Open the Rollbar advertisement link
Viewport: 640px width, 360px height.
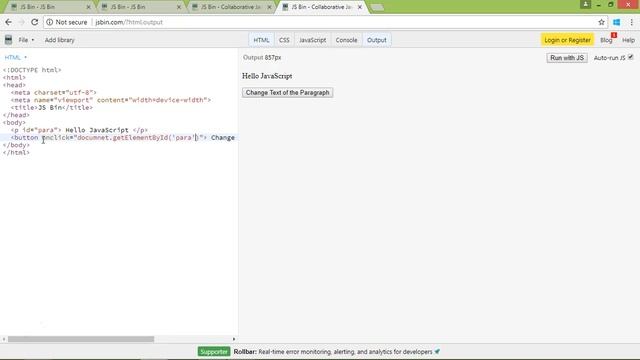tap(333, 351)
